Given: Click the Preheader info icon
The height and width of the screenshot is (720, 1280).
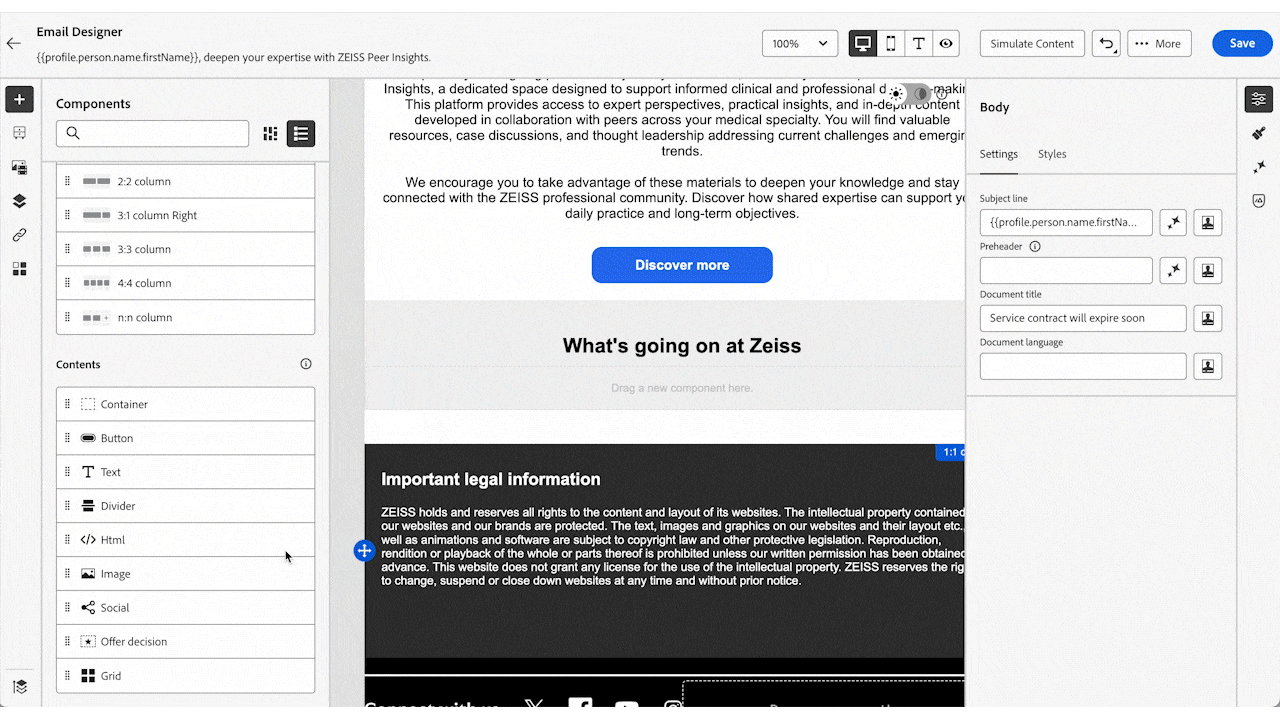Looking at the screenshot, I should [x=1035, y=246].
